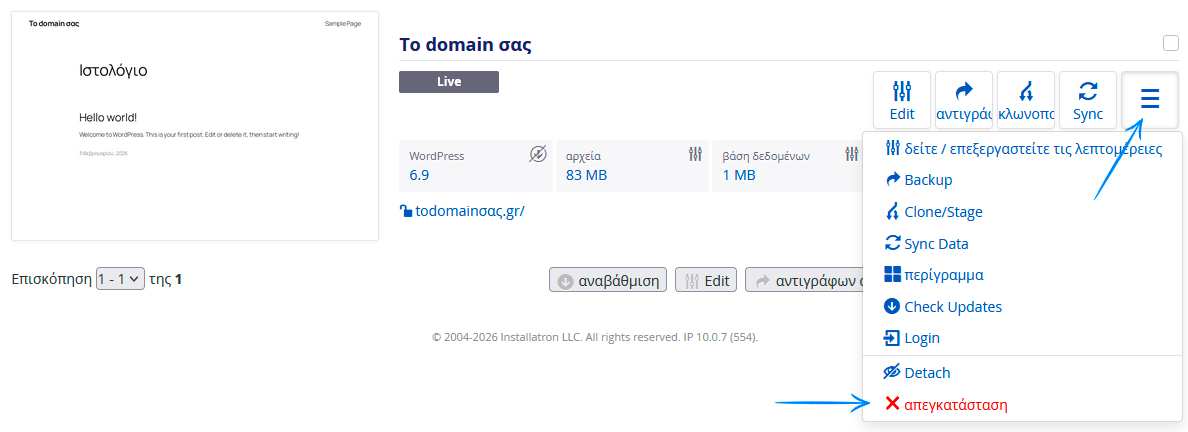
Task: Click the padlock icon beside site URL
Action: tap(406, 211)
